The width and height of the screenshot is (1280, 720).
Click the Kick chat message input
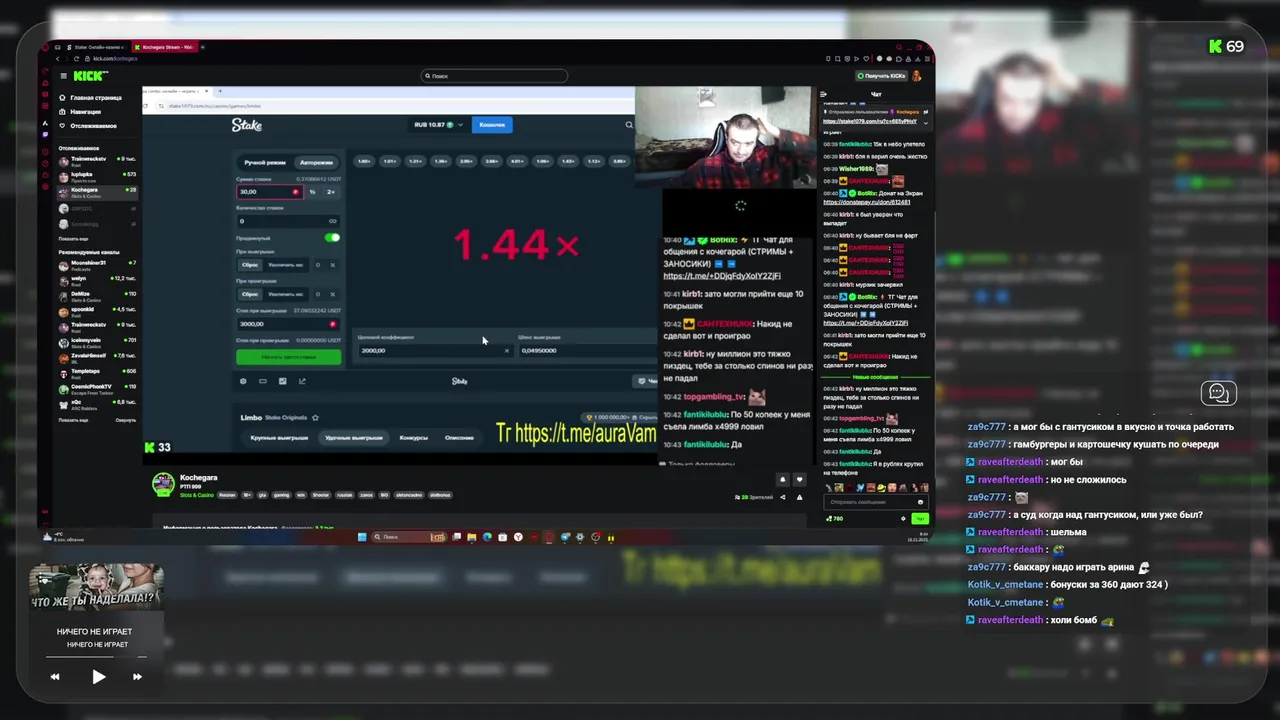point(874,502)
